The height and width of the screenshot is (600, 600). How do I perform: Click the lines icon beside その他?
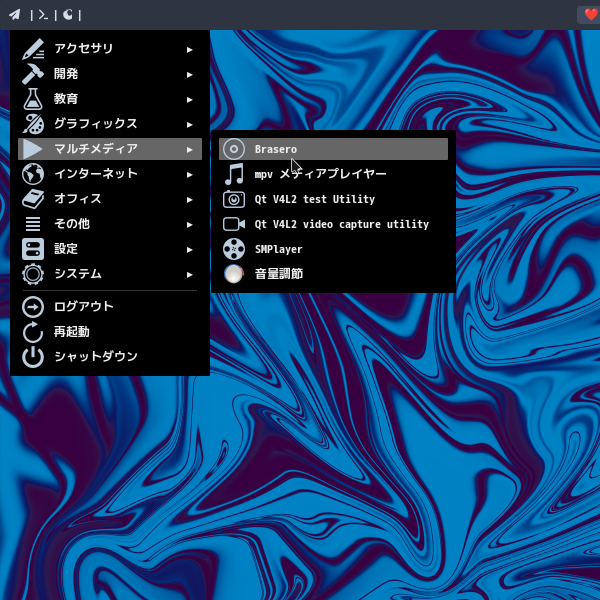[33, 224]
